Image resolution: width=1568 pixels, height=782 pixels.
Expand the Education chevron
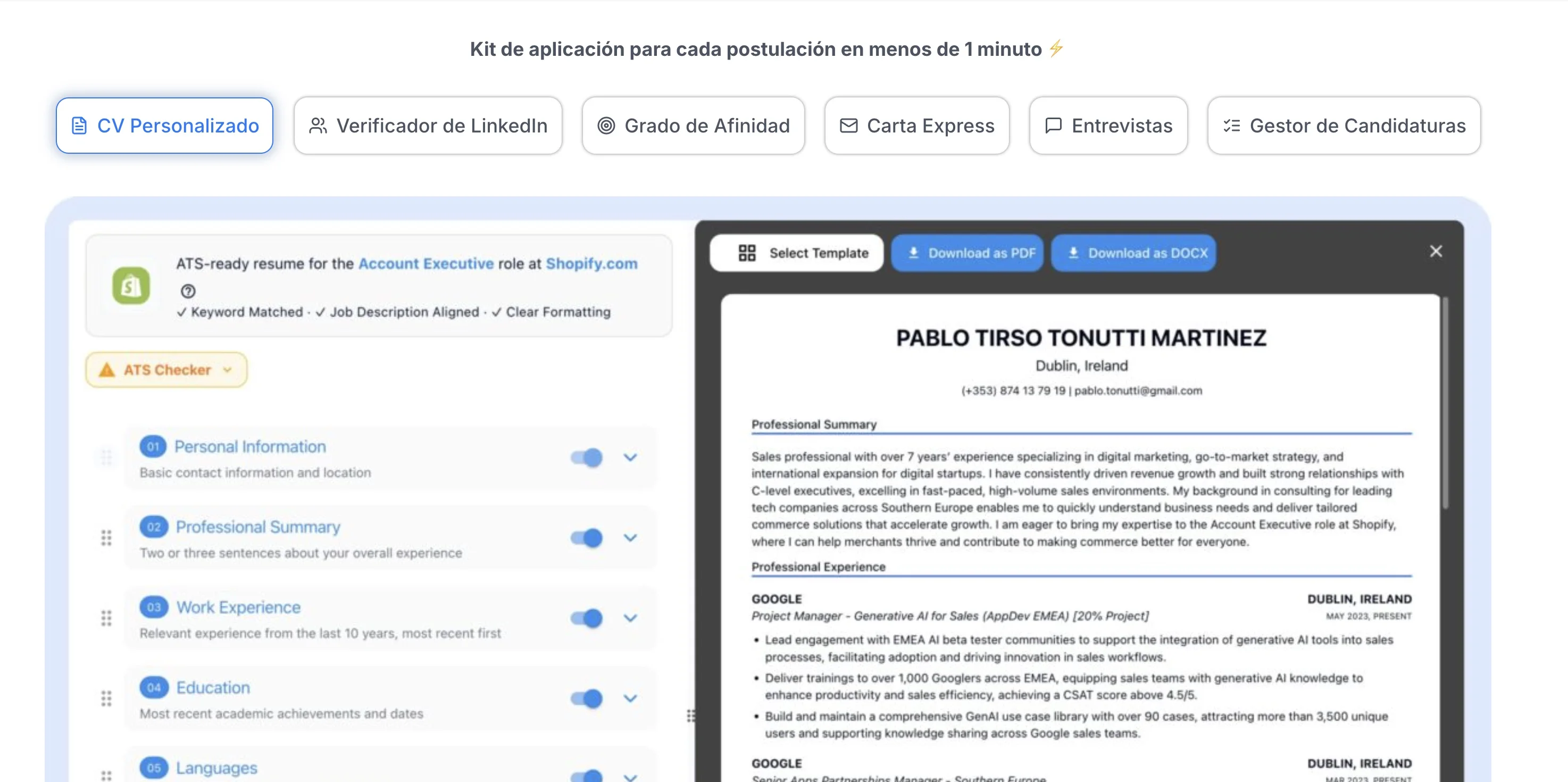(x=631, y=698)
